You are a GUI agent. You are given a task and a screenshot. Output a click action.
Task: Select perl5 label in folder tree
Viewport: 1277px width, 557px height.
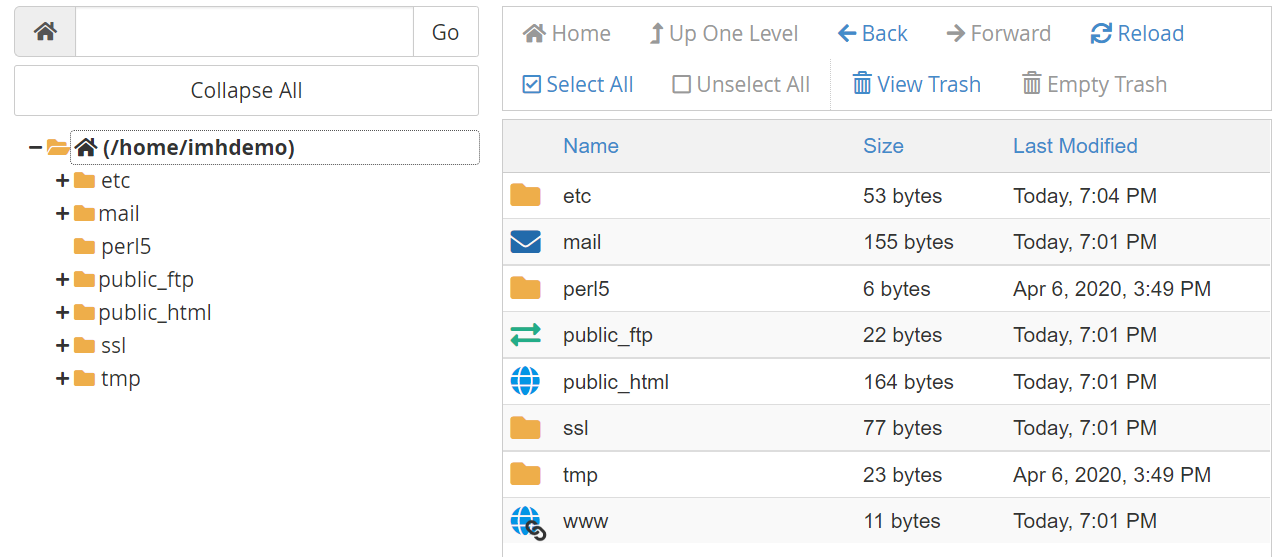[126, 247]
